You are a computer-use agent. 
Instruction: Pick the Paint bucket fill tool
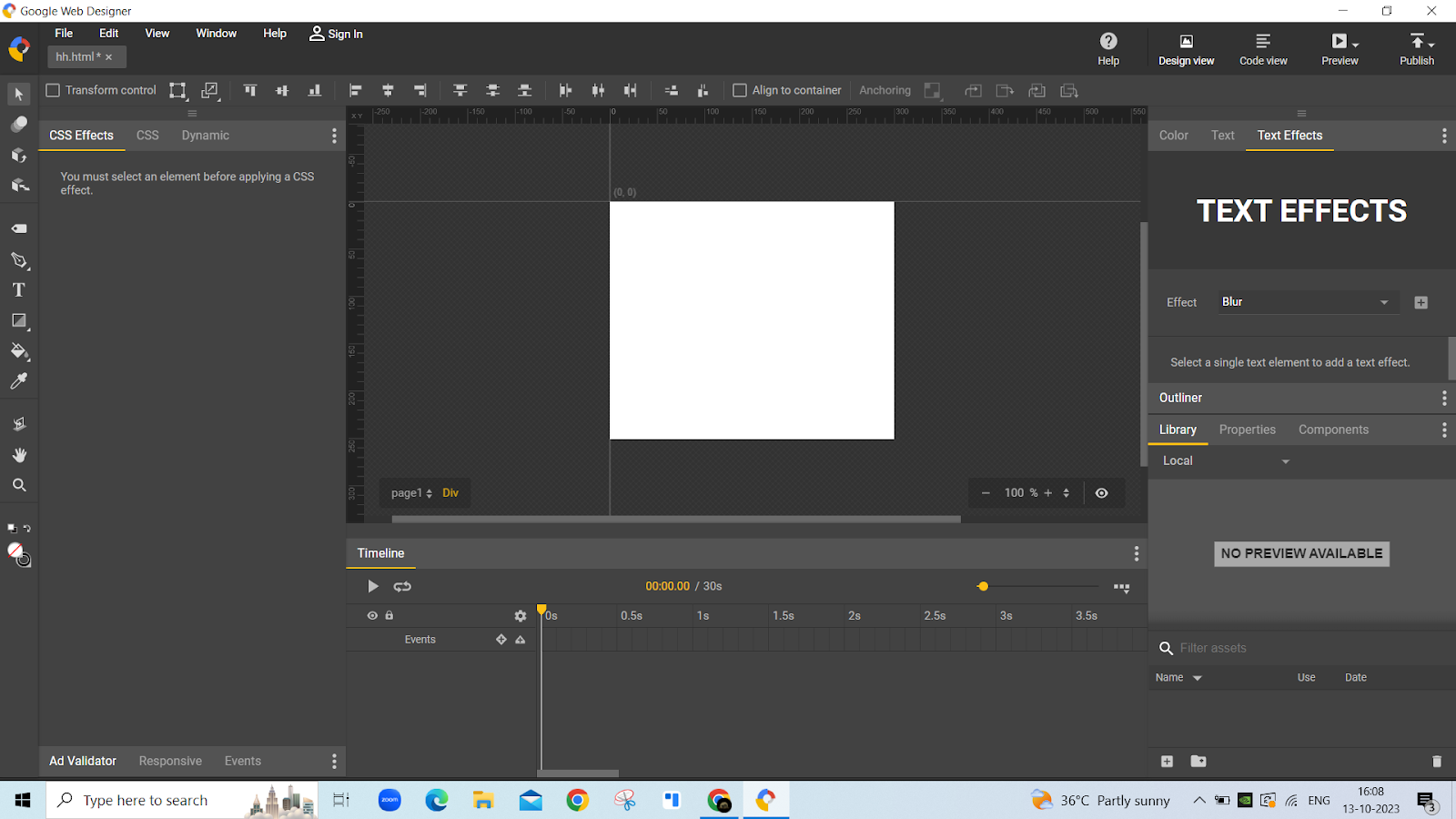coord(18,351)
